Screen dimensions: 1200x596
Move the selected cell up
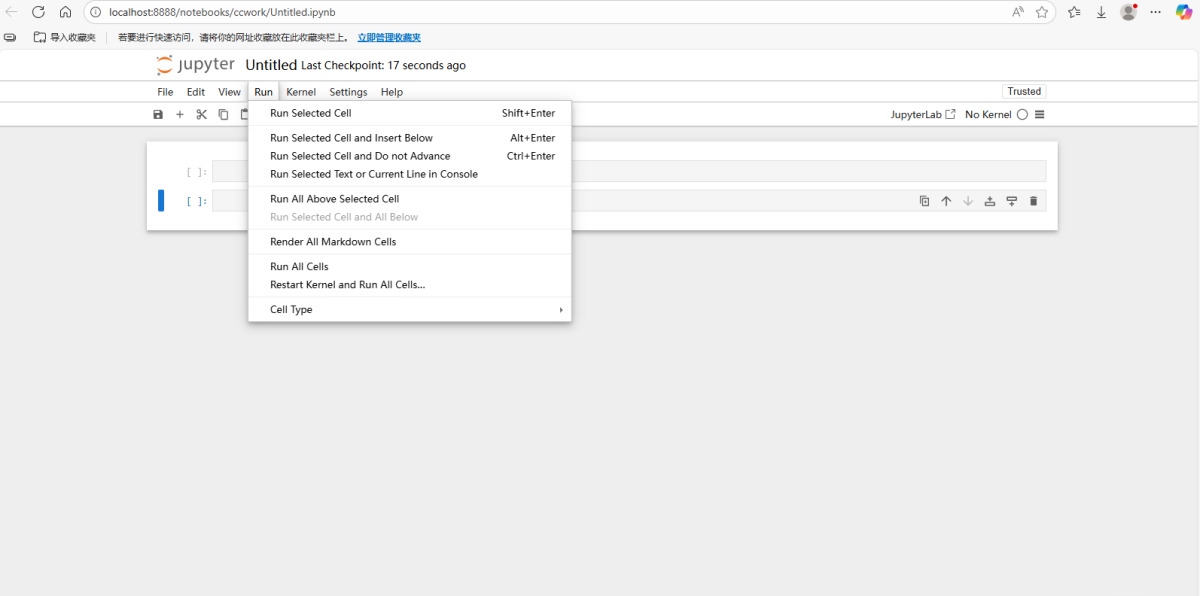(946, 200)
